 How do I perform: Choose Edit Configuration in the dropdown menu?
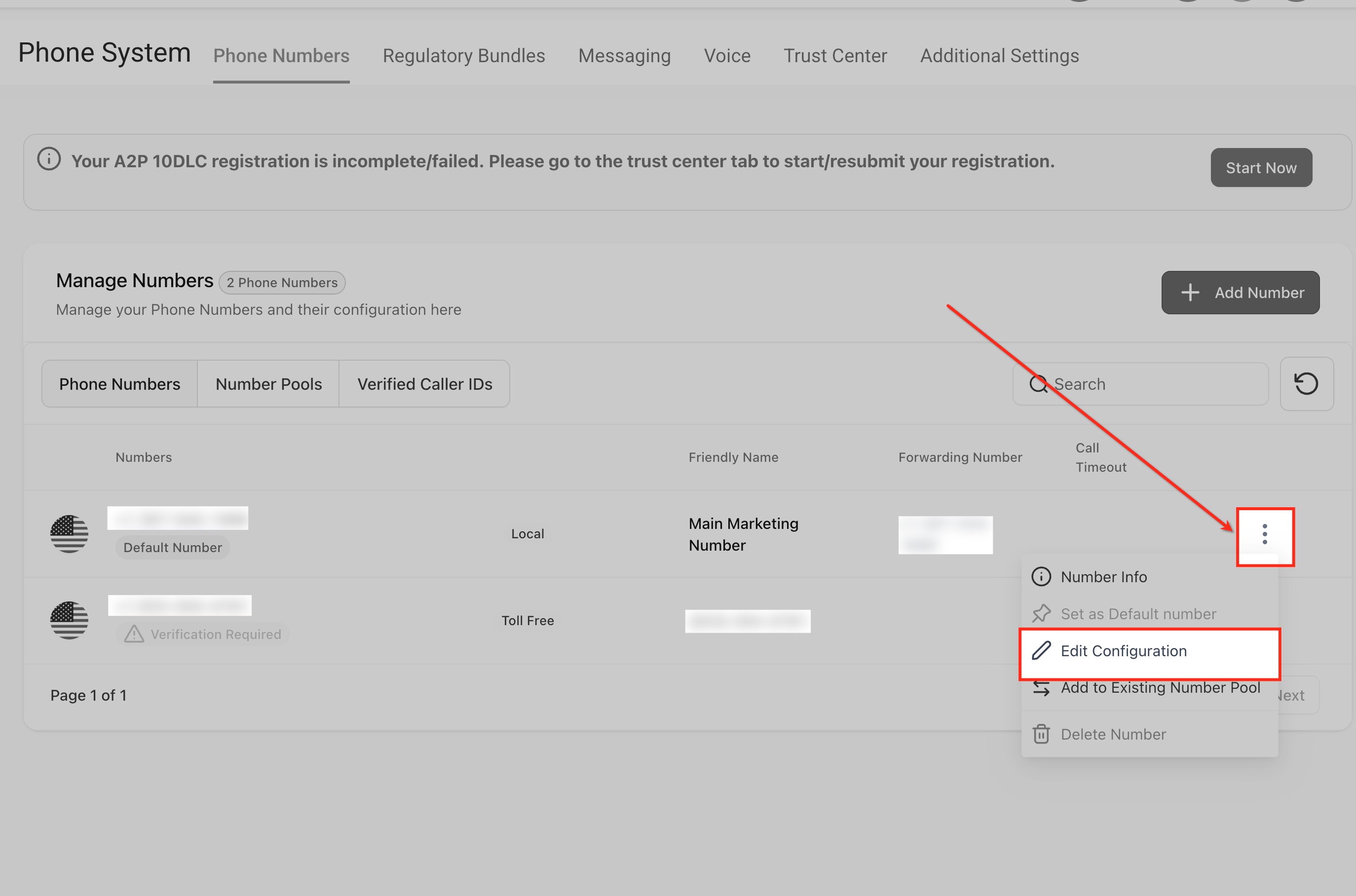point(1123,651)
